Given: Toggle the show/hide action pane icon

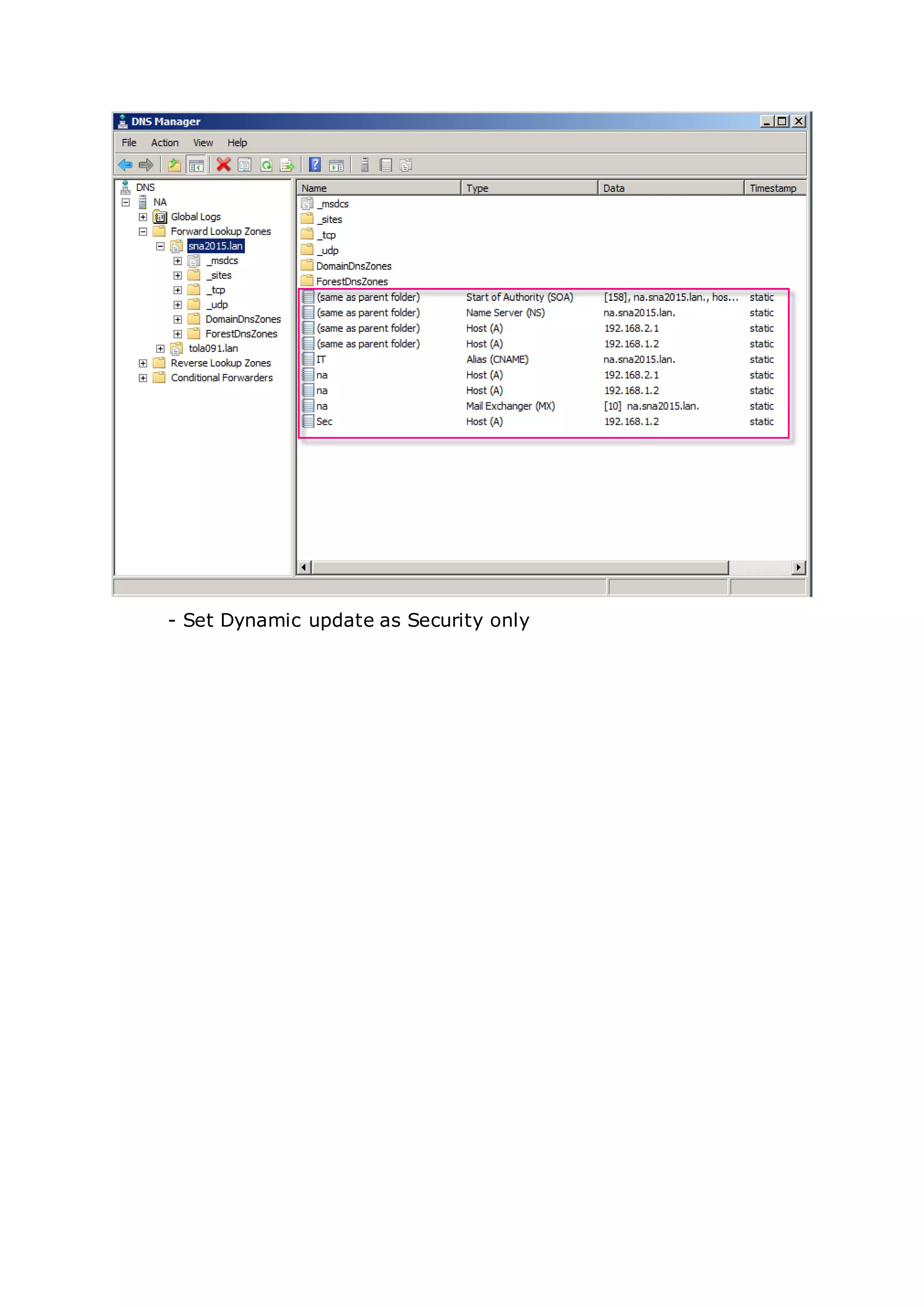Looking at the screenshot, I should pos(336,165).
